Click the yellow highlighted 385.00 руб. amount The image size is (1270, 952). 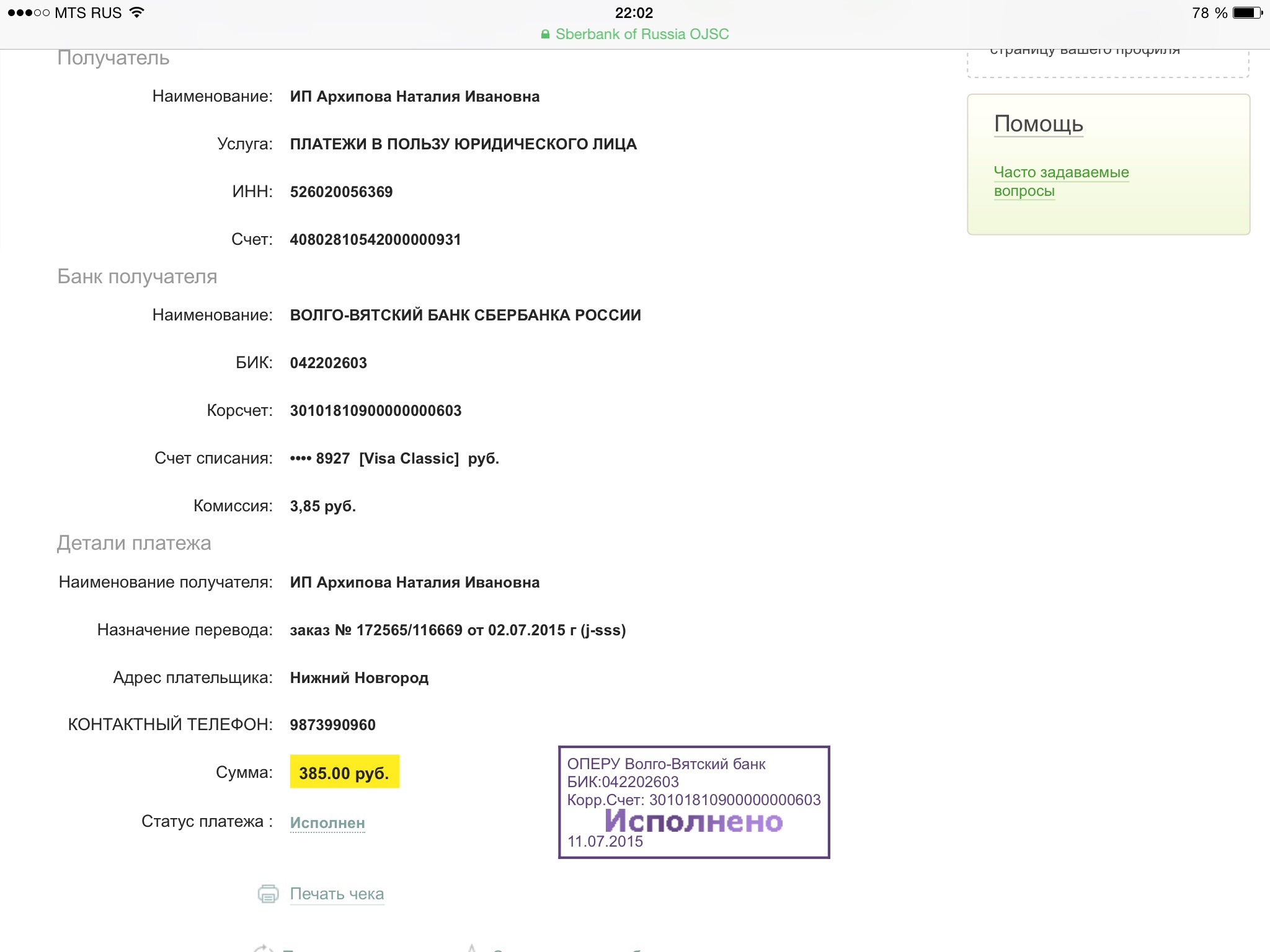pyautogui.click(x=344, y=772)
